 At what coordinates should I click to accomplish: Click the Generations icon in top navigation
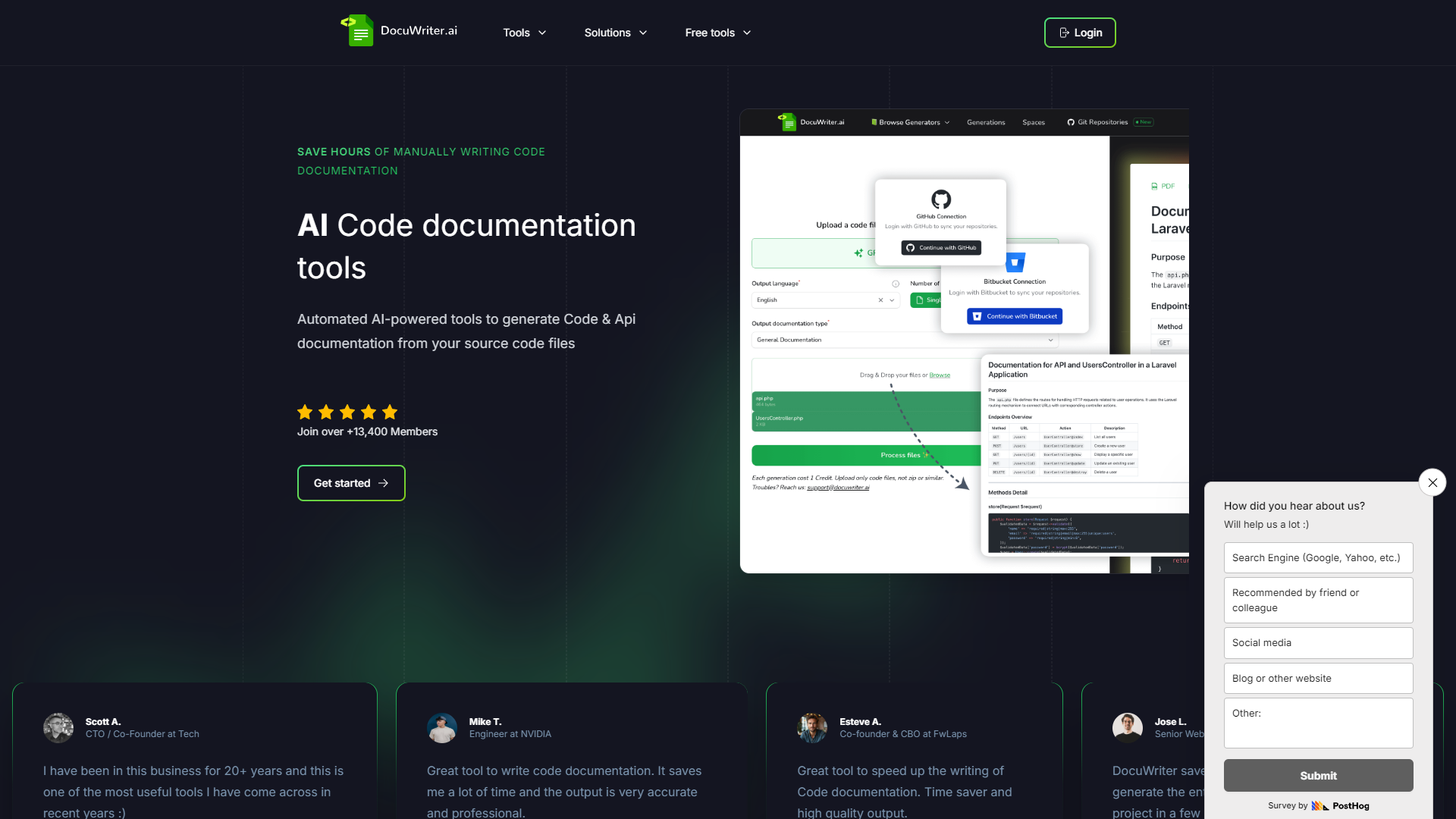coord(985,121)
